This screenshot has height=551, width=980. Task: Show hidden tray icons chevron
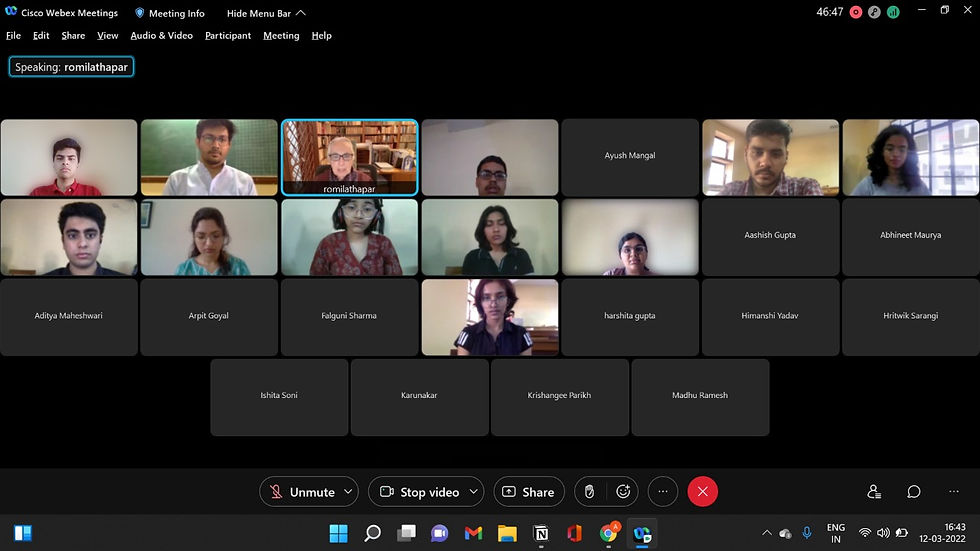coord(766,533)
